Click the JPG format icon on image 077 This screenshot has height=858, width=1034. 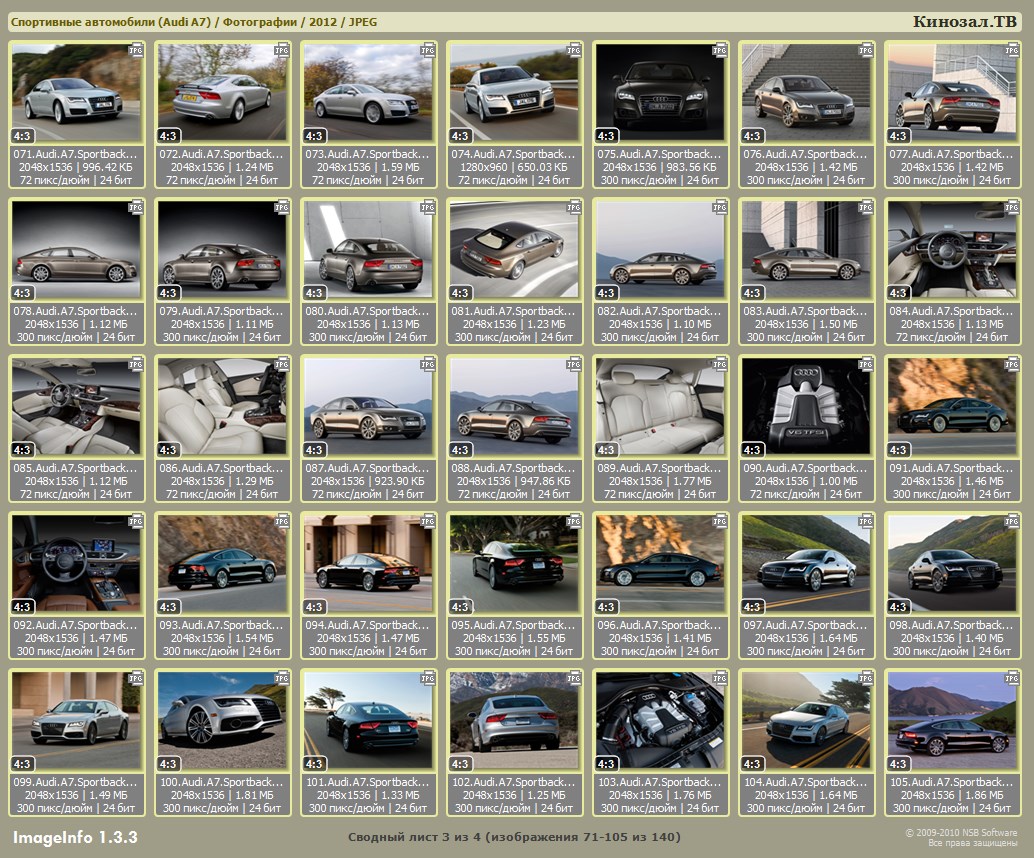pyautogui.click(x=1011, y=49)
